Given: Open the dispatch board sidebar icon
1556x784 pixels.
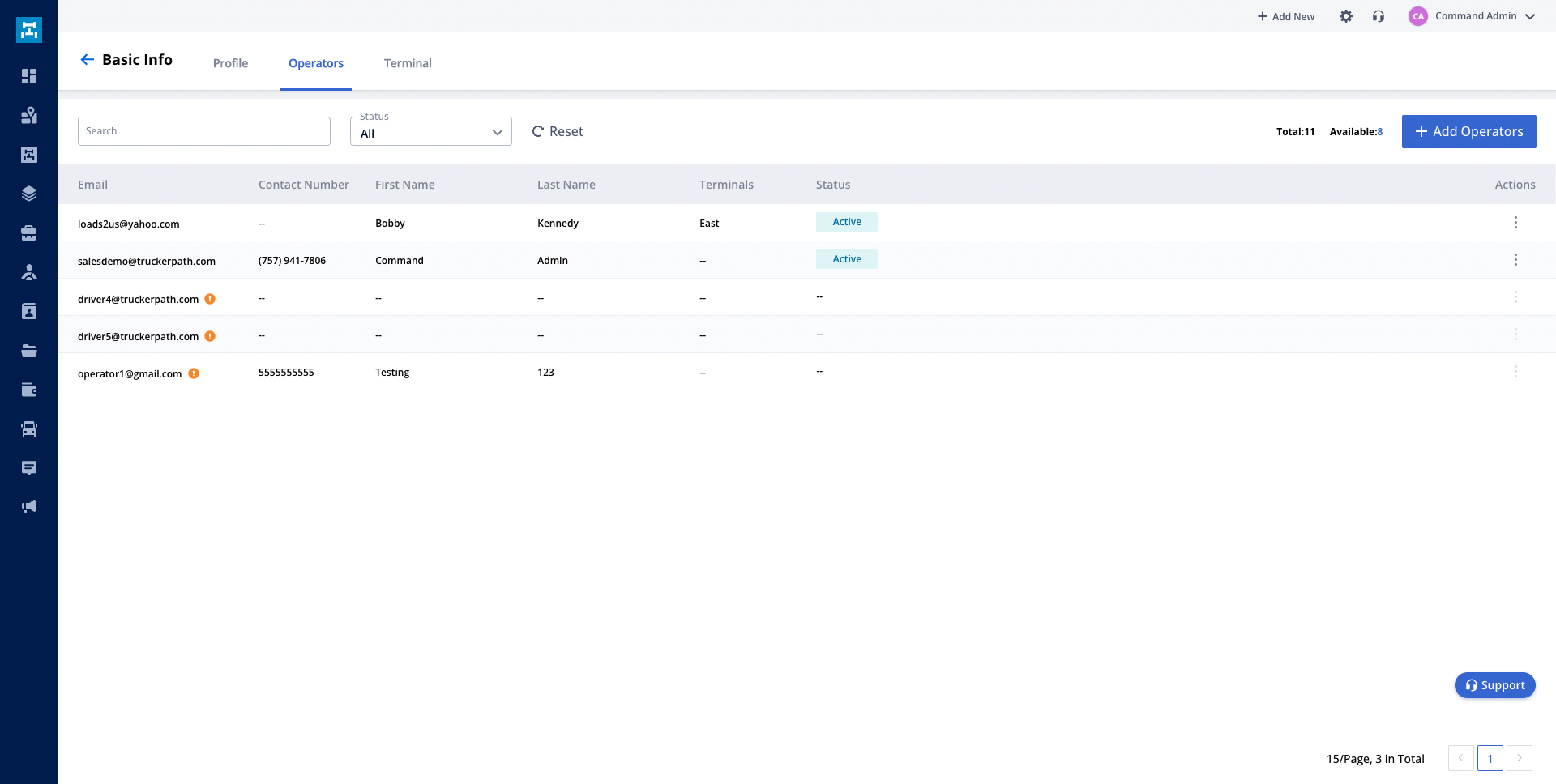Looking at the screenshot, I should [x=29, y=155].
